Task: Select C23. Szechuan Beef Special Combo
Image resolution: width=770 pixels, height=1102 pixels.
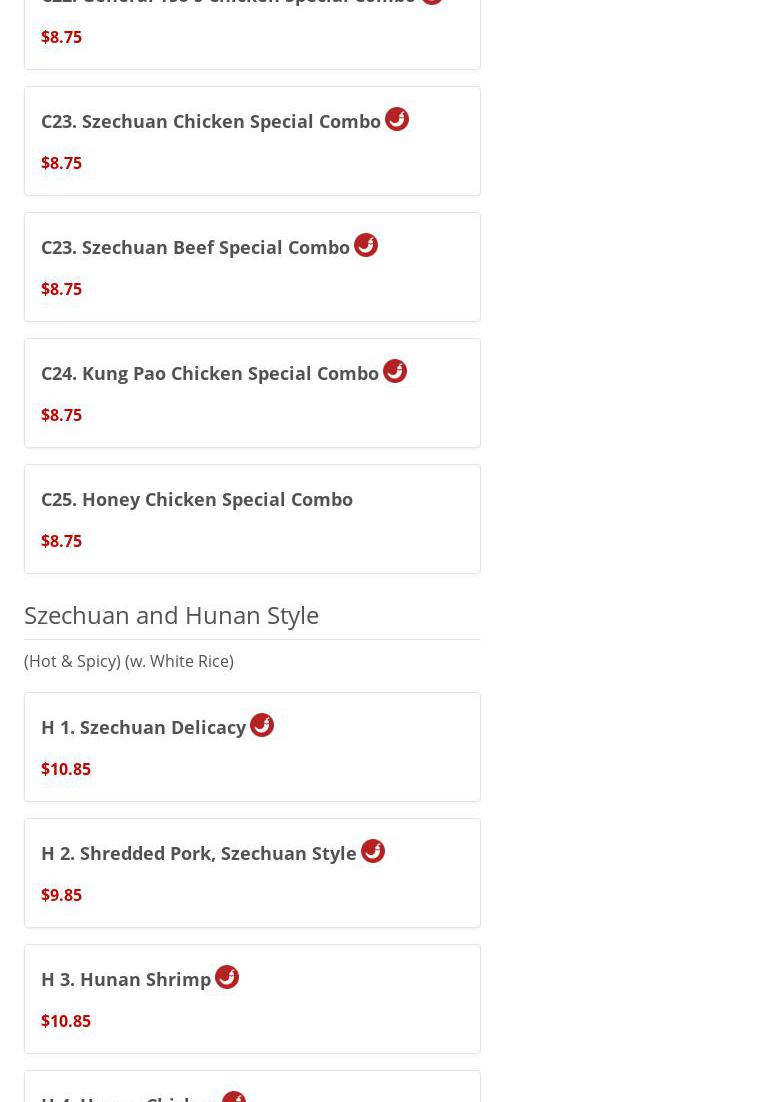Action: pos(196,248)
